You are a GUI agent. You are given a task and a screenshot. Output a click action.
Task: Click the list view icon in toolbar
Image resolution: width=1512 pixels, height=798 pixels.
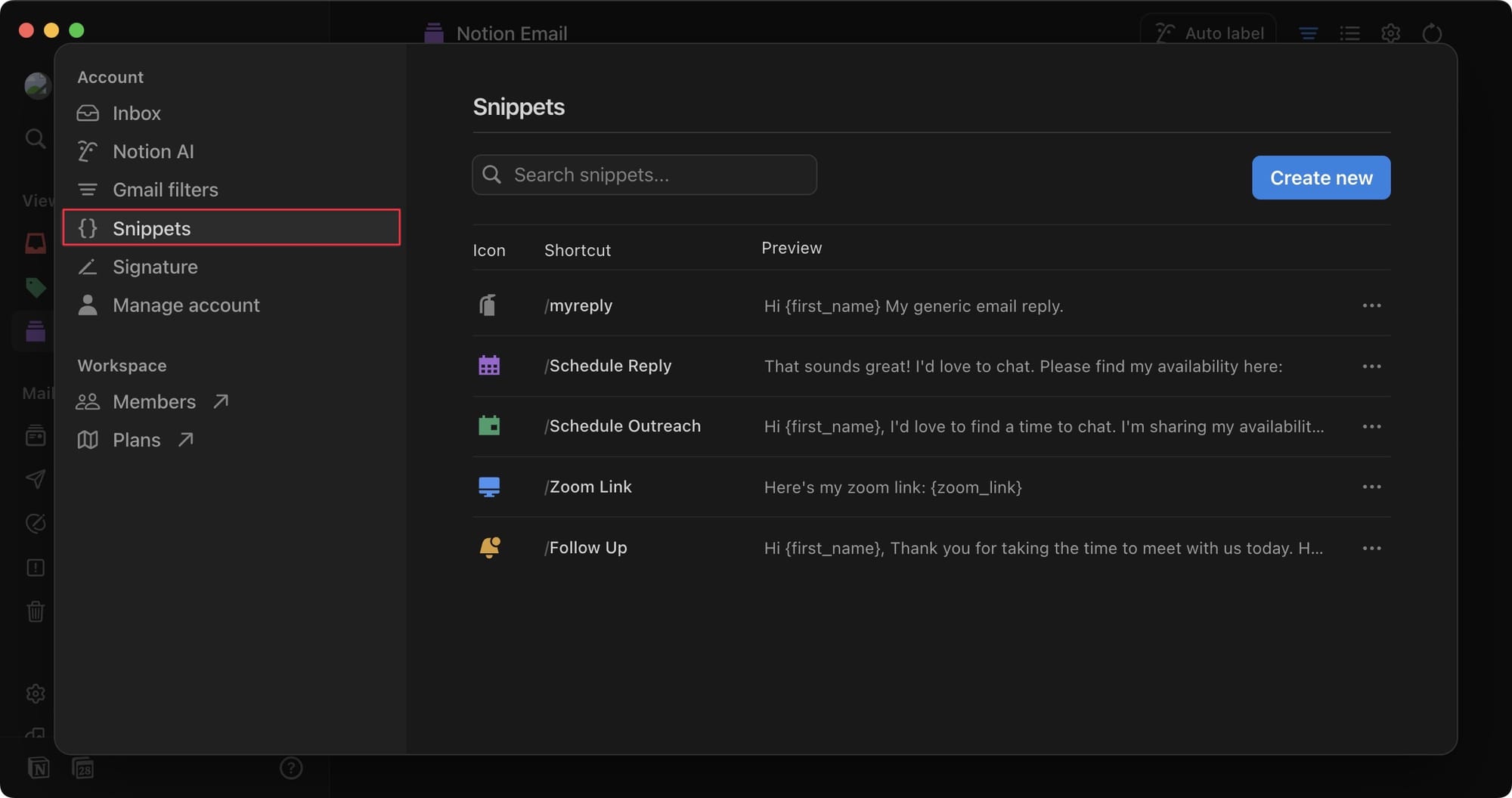click(1349, 33)
